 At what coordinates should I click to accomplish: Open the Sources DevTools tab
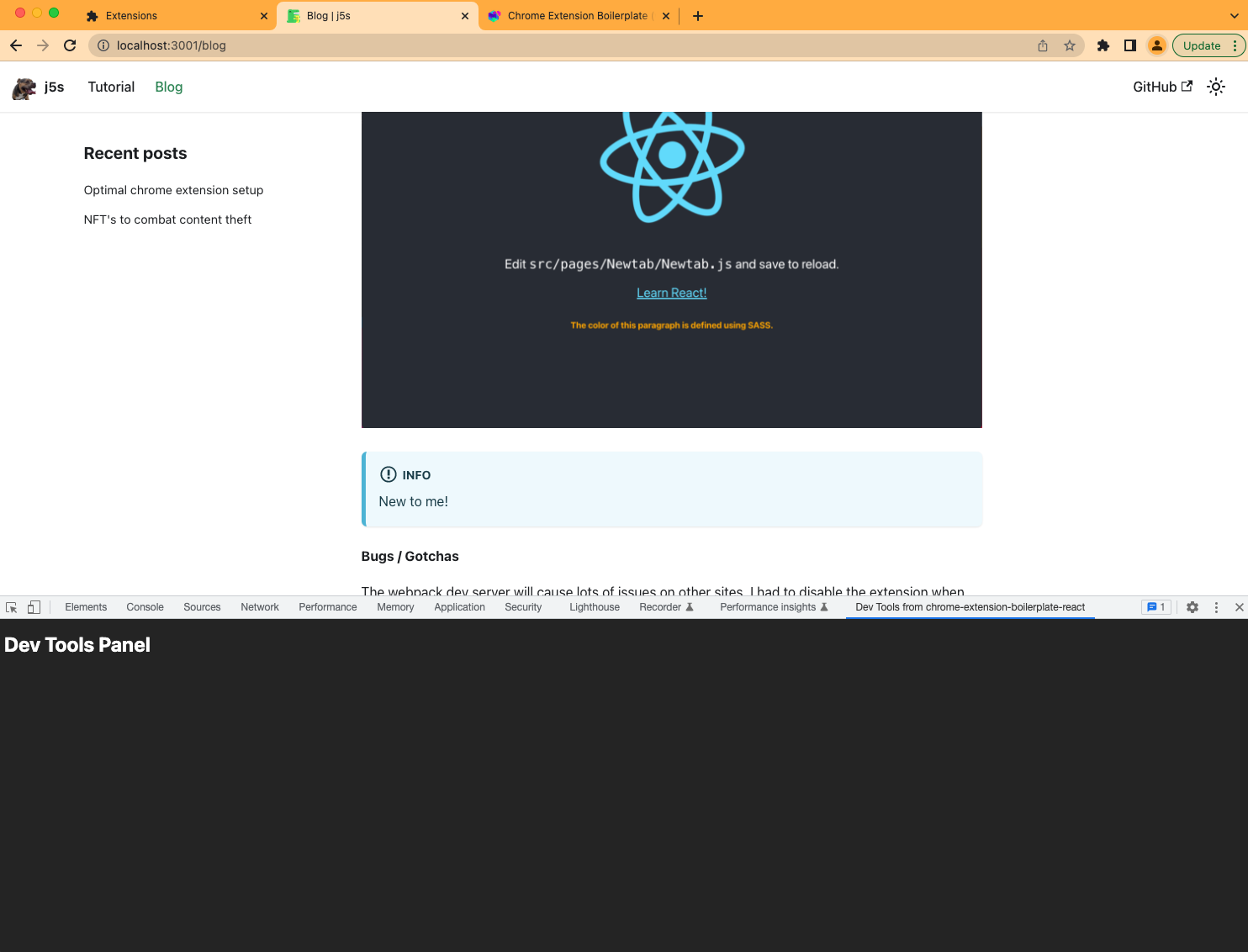tap(202, 607)
